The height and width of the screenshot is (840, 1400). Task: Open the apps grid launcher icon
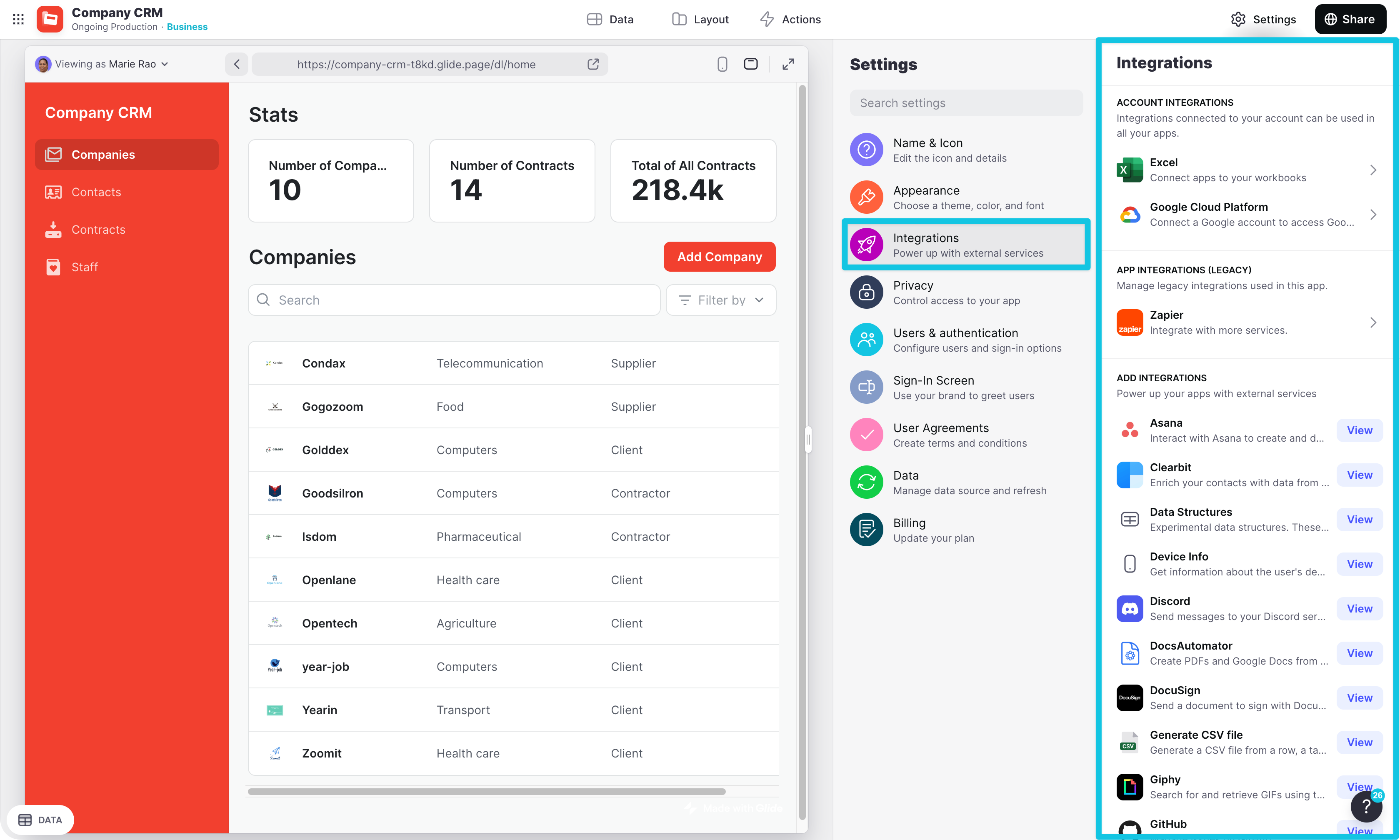click(18, 19)
